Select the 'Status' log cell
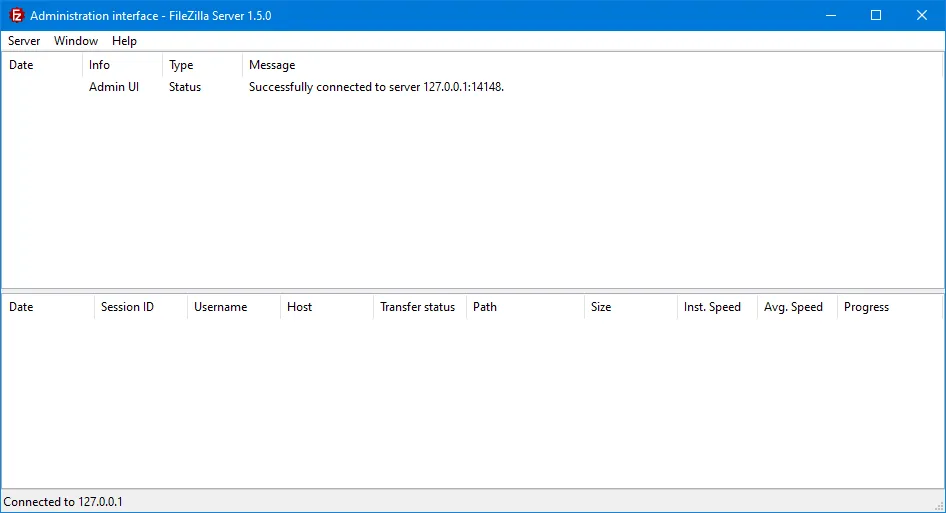 [x=185, y=87]
